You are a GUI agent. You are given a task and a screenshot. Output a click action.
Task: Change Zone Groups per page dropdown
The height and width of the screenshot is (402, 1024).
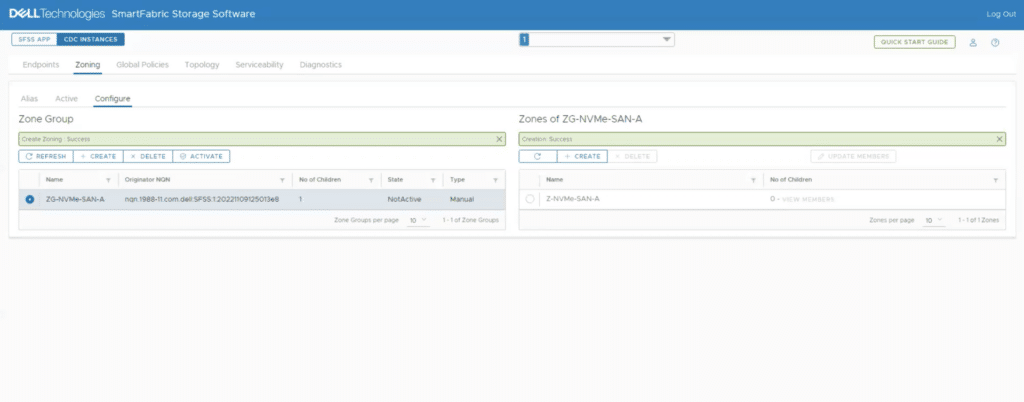point(418,220)
